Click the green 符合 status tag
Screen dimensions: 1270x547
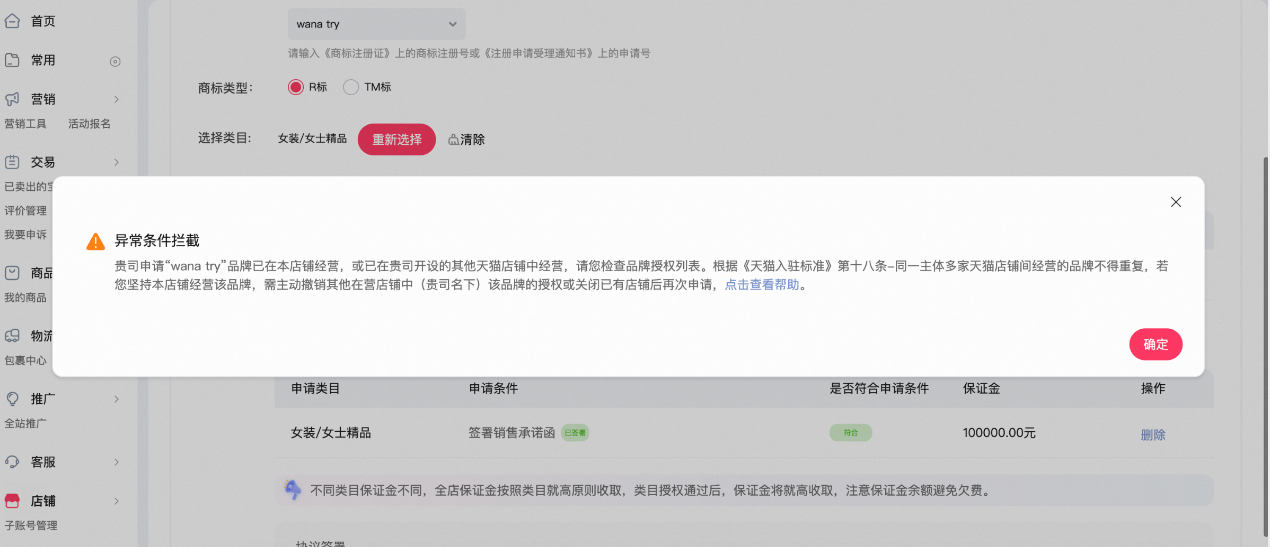coord(851,433)
